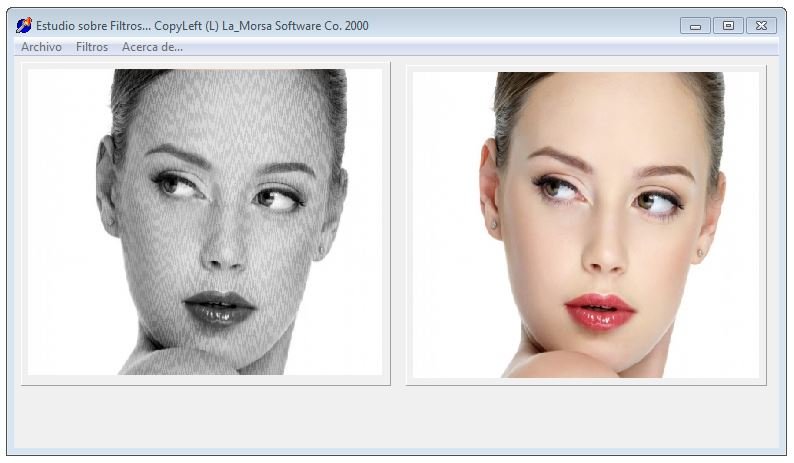Open the Filtros menu
This screenshot has width=794, height=463.
92,47
